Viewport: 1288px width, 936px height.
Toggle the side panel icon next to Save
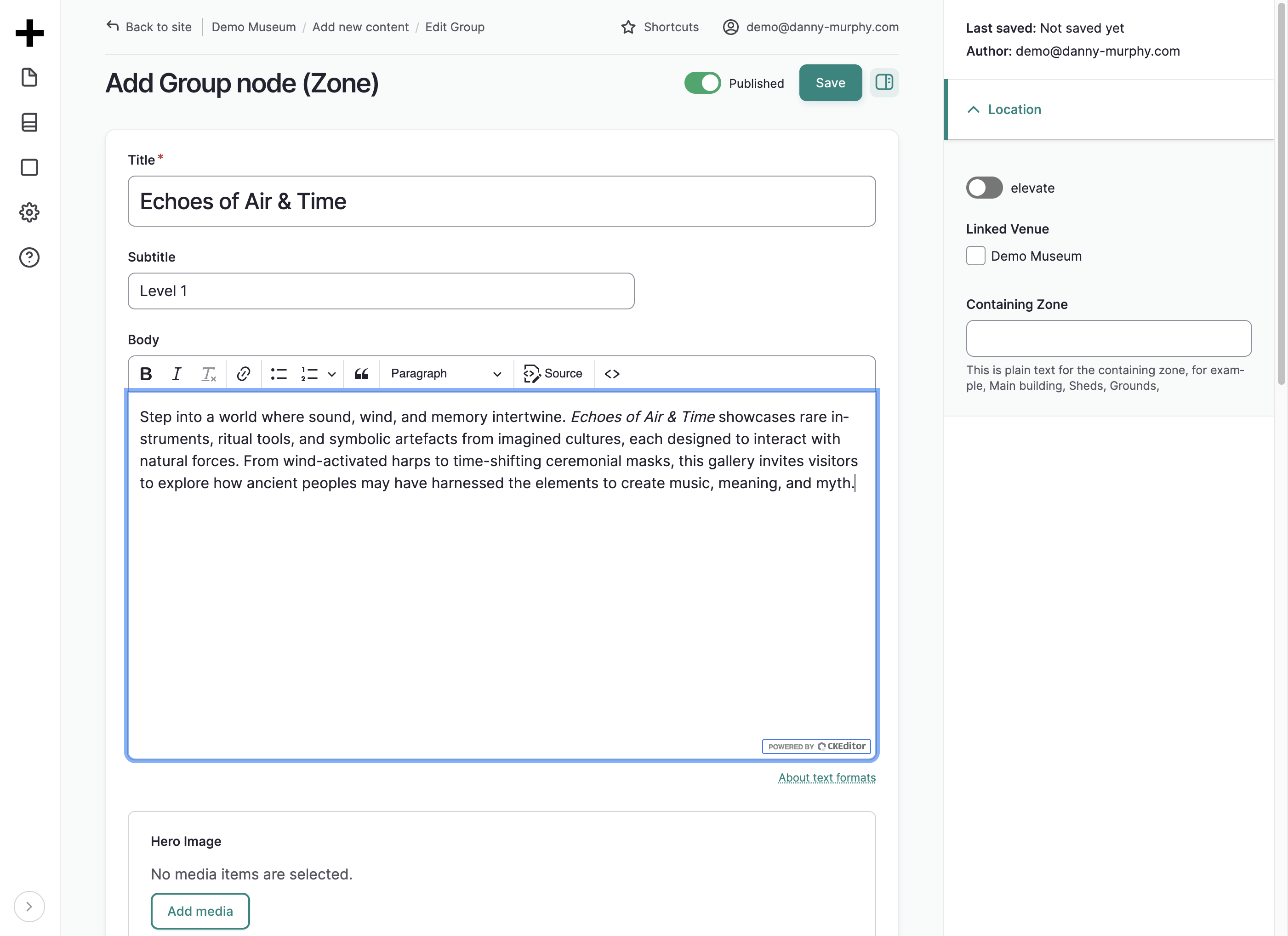884,82
